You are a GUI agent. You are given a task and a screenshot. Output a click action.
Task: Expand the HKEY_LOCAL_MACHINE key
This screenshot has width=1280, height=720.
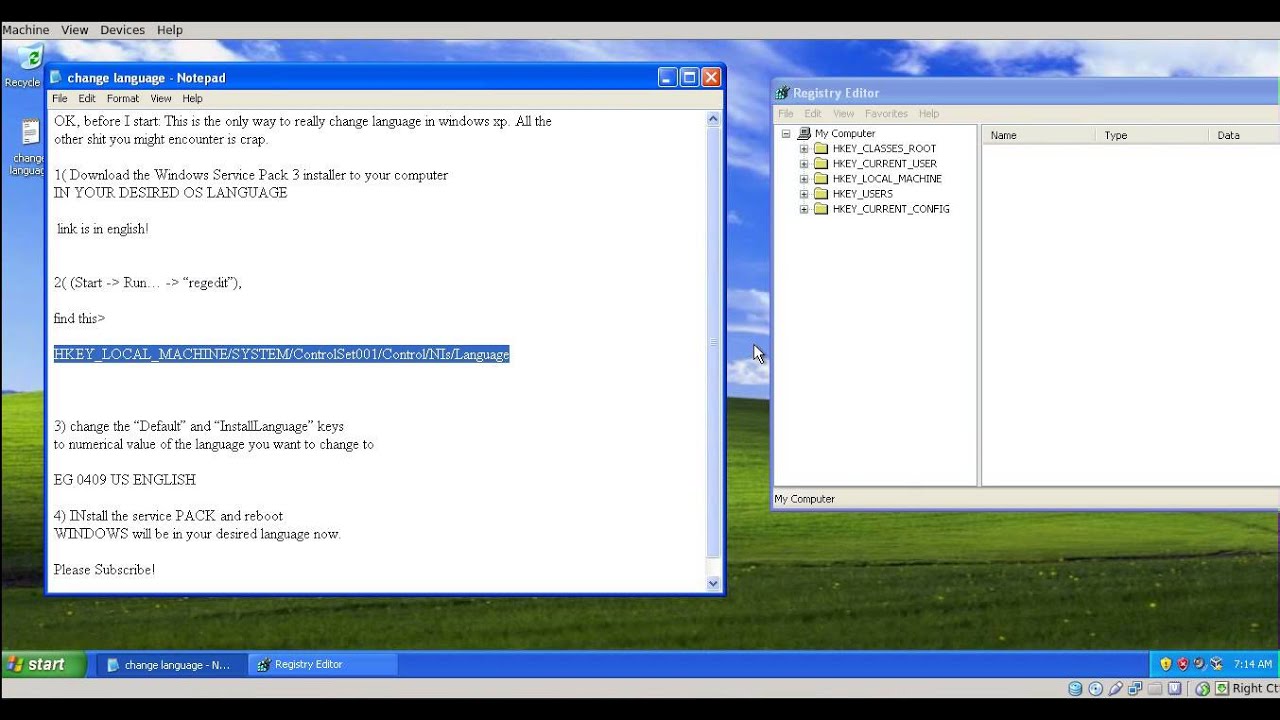(x=803, y=179)
